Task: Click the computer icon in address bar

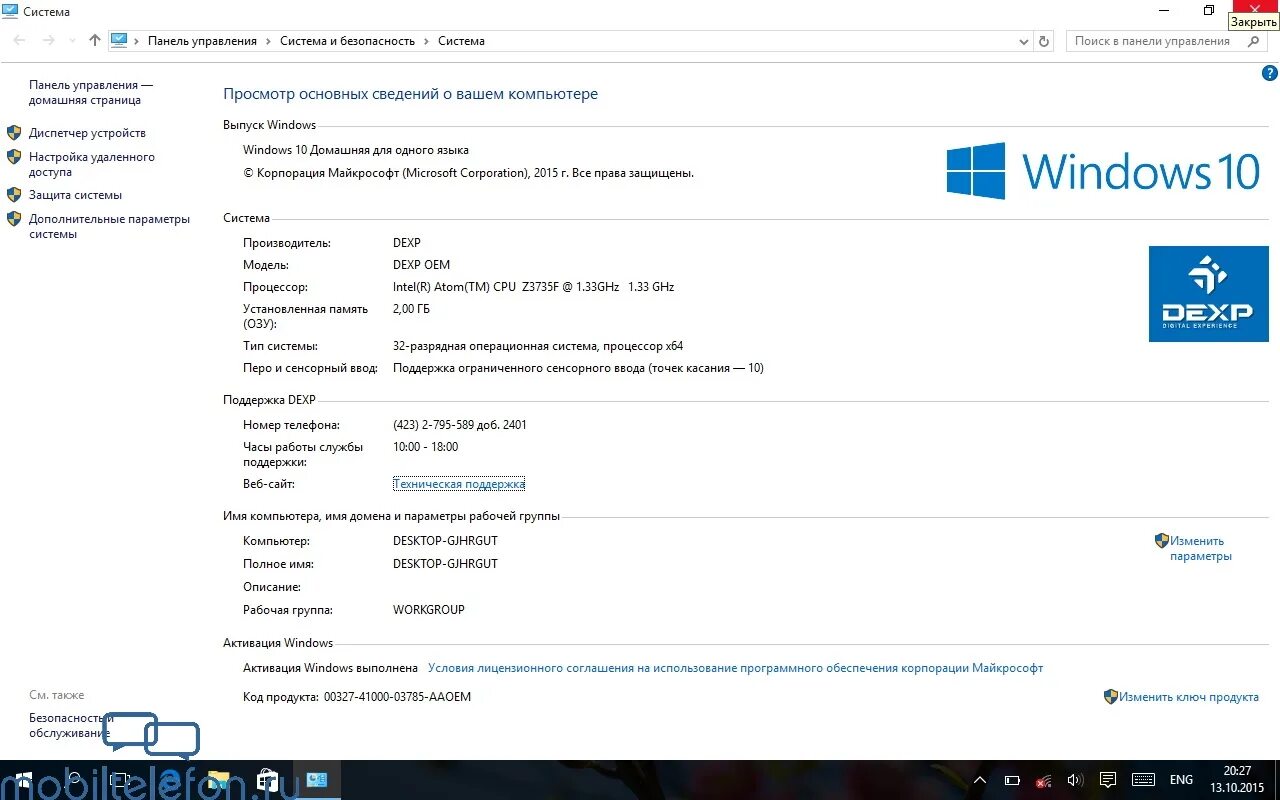Action: [x=119, y=40]
